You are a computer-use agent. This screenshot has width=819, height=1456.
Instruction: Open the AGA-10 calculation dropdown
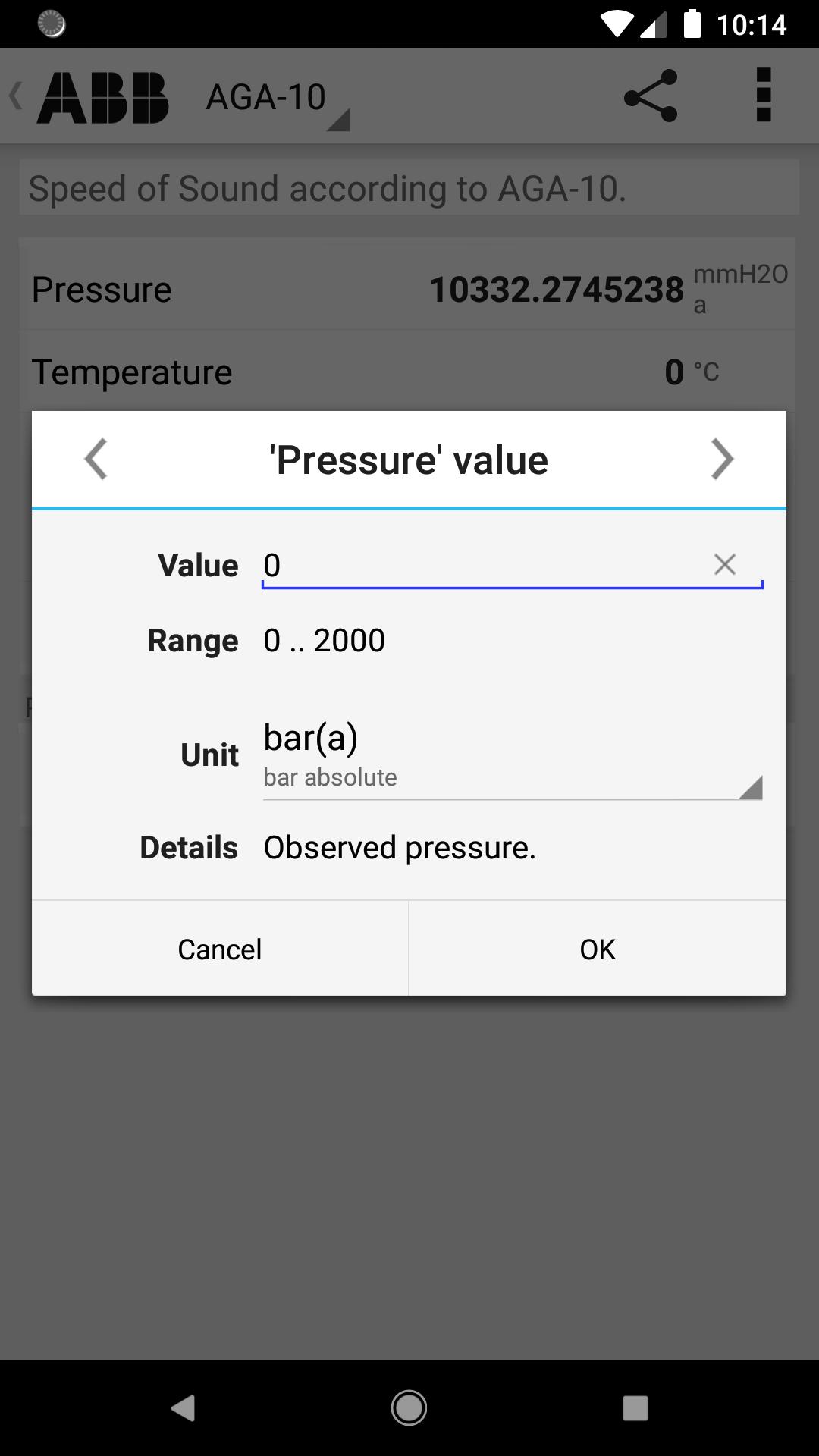(277, 99)
